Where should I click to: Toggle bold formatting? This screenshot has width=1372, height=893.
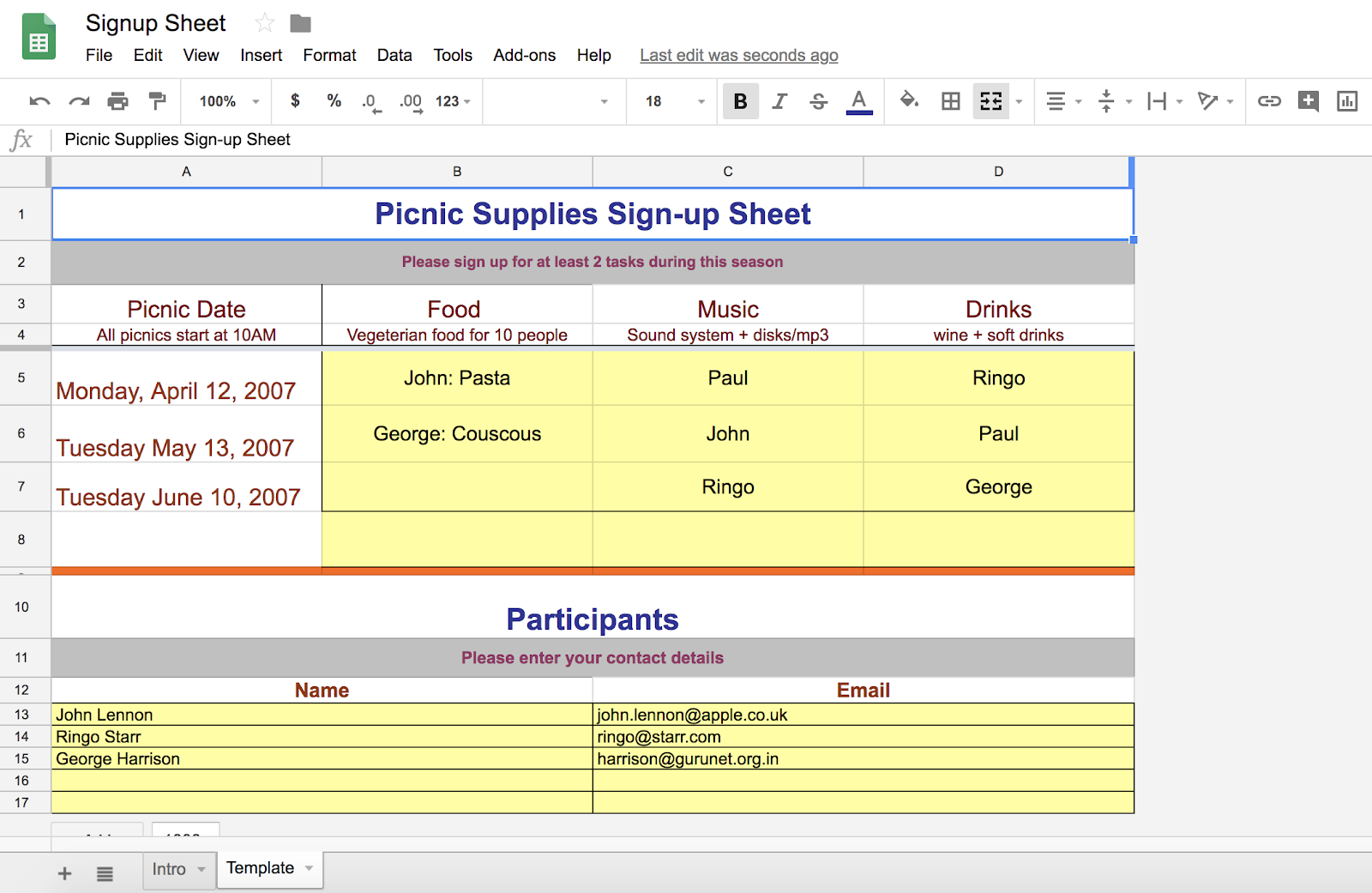pos(739,101)
